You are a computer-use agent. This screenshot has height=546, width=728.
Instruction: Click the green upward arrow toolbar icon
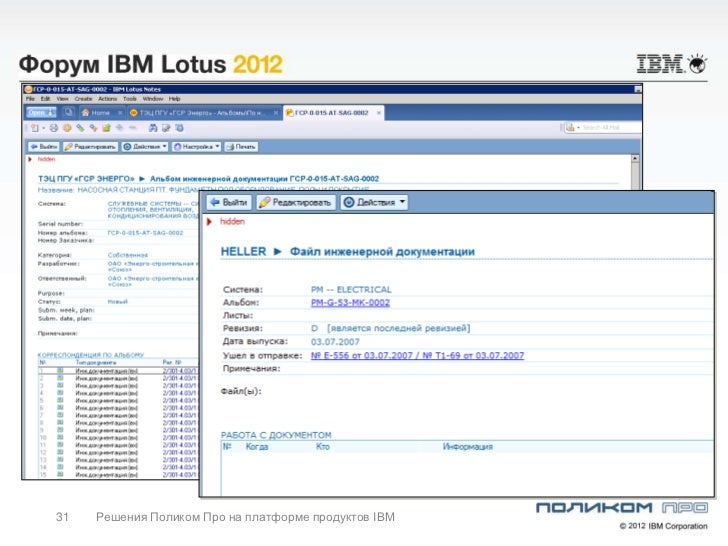pos(106,128)
